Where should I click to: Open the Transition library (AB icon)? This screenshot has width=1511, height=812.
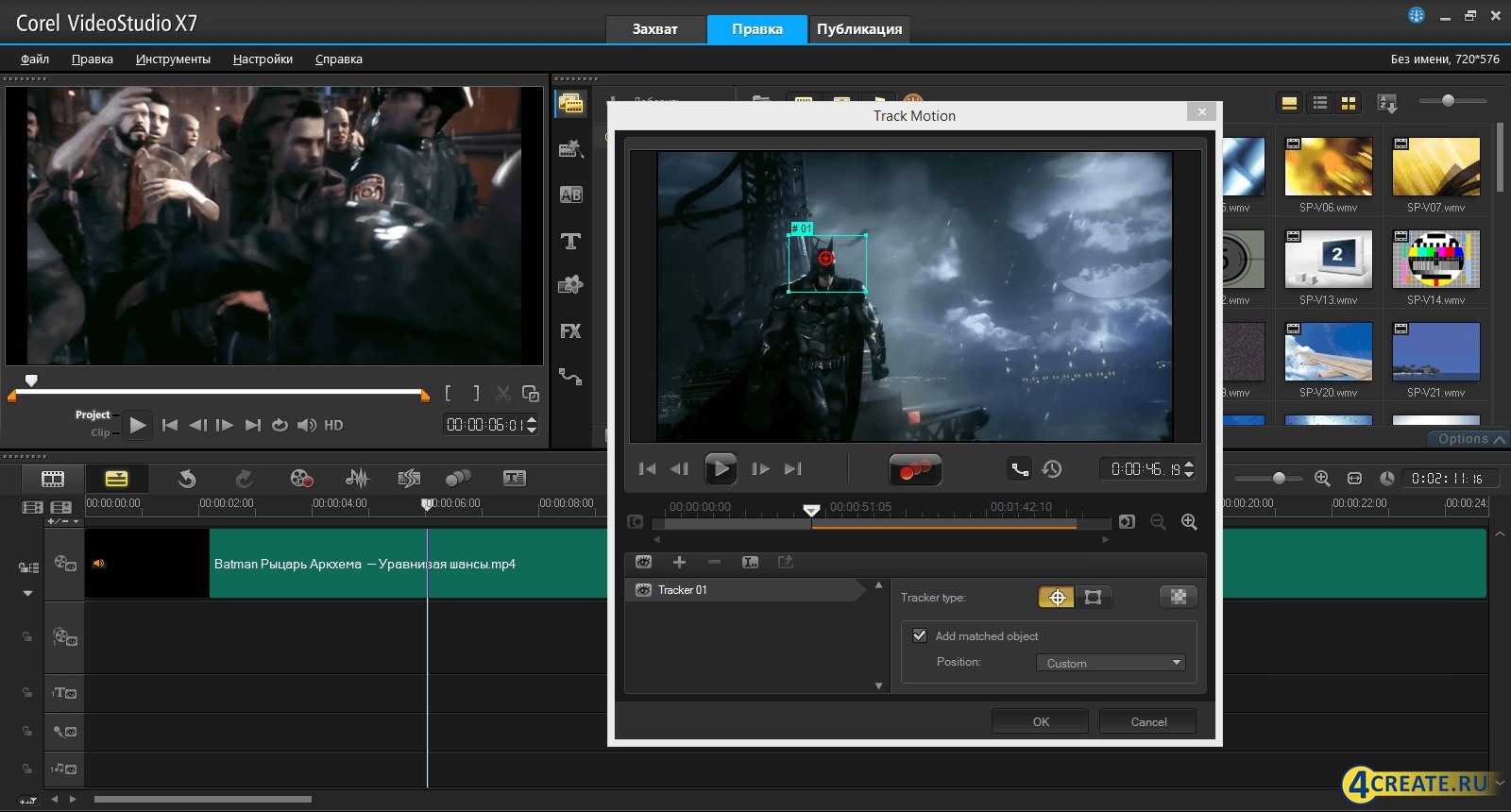[570, 195]
